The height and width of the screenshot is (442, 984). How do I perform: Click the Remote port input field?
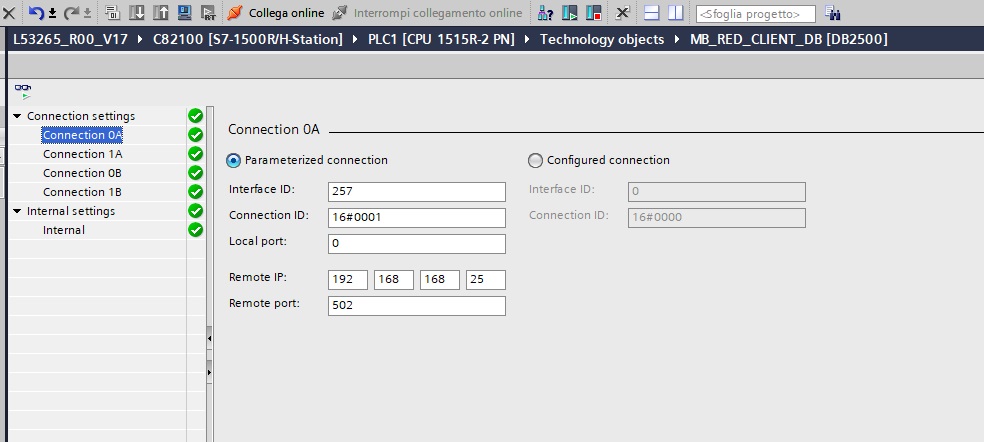pyautogui.click(x=416, y=306)
